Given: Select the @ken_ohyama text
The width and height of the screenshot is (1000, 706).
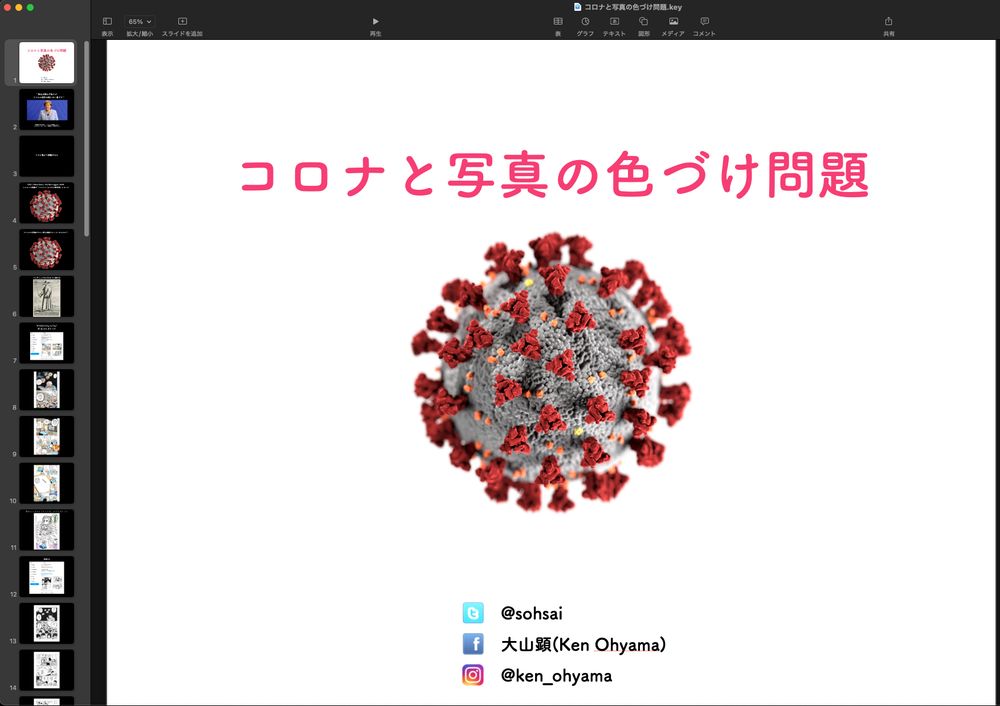Looking at the screenshot, I should point(556,676).
